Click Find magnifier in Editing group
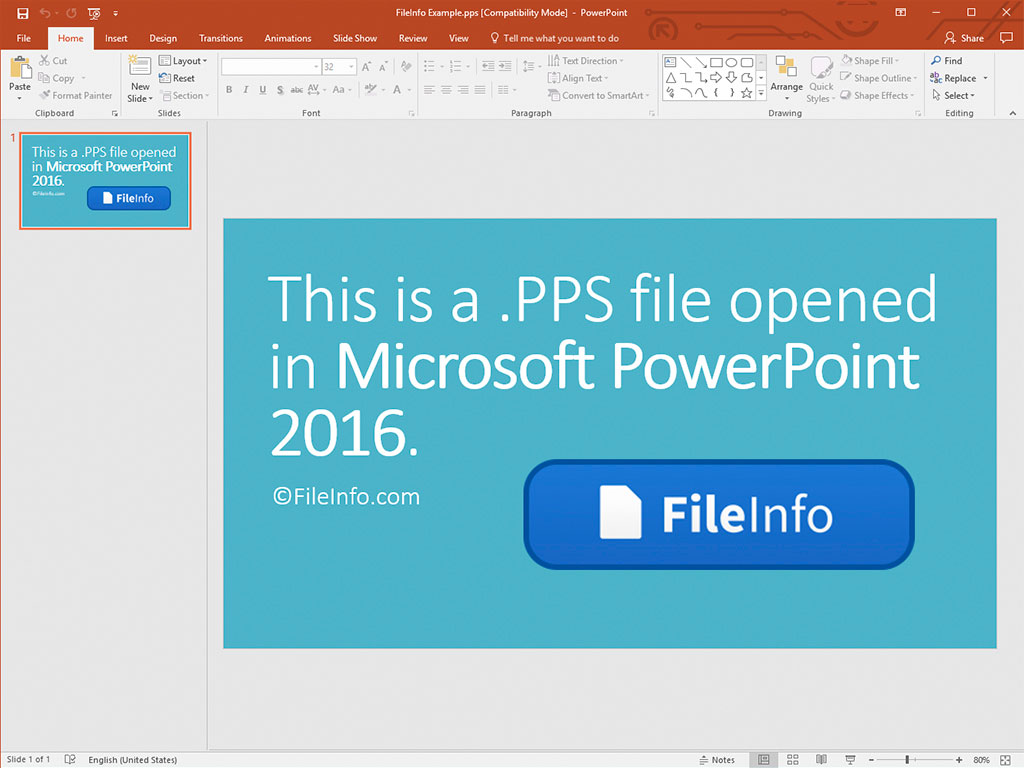 point(947,61)
